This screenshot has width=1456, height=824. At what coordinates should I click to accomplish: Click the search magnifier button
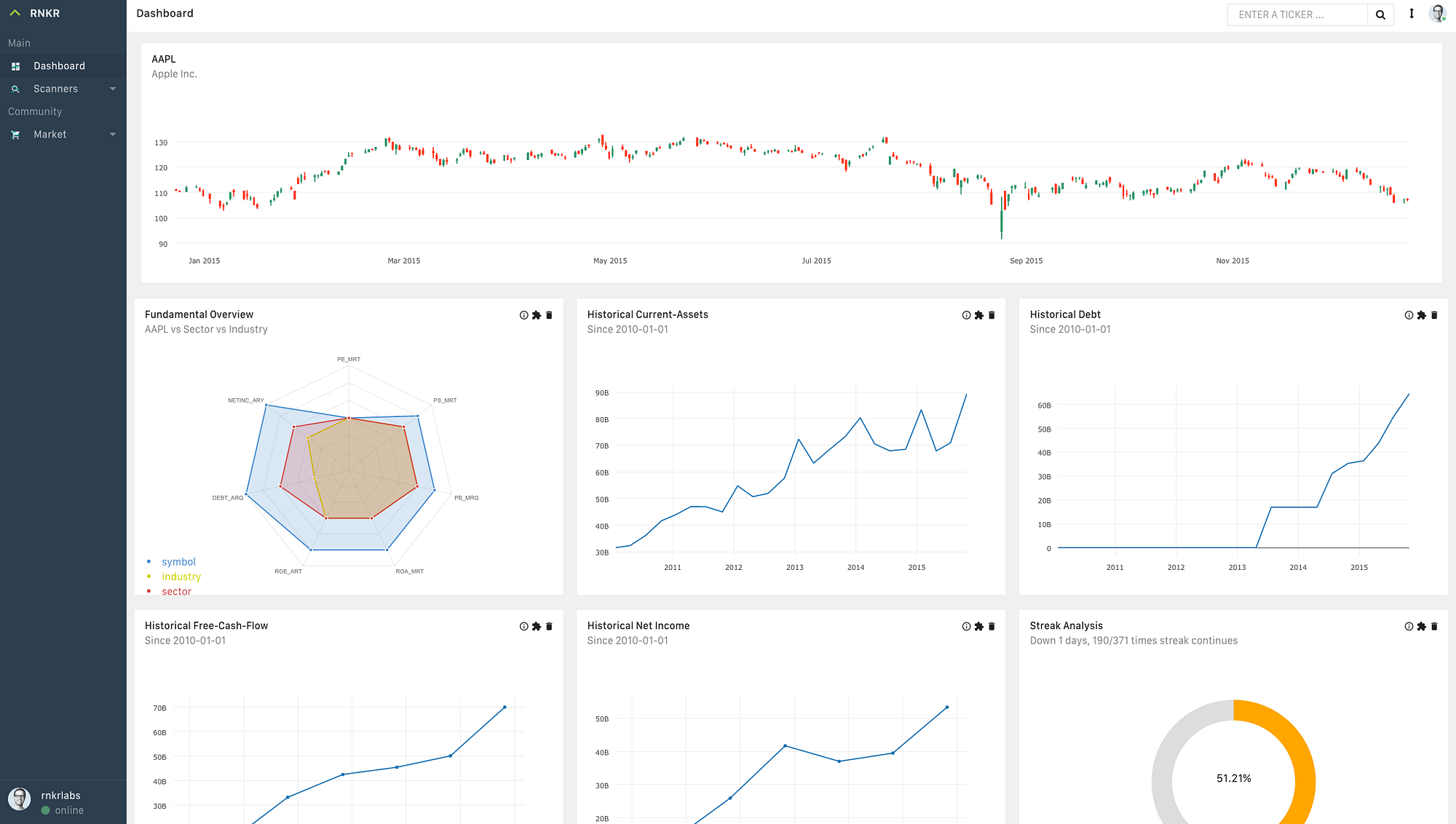click(1380, 15)
